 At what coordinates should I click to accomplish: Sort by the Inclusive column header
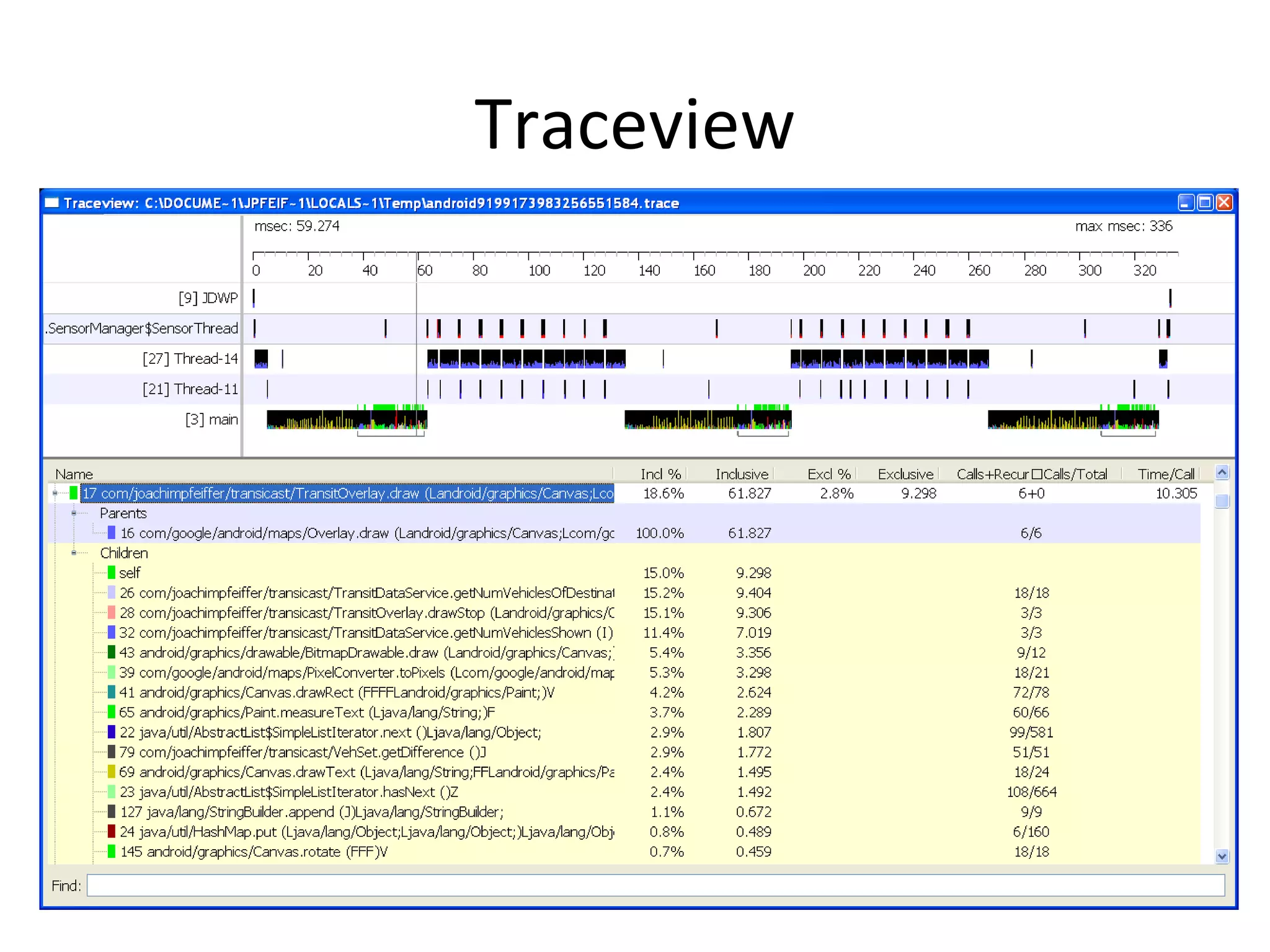tap(742, 474)
